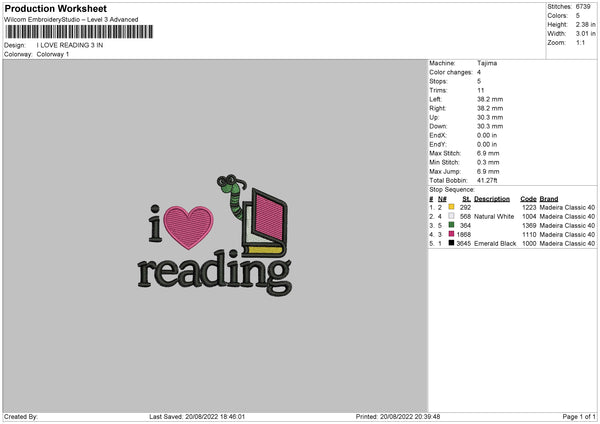Click the Up value 30.3 mm
The image size is (600, 424).
tap(490, 117)
